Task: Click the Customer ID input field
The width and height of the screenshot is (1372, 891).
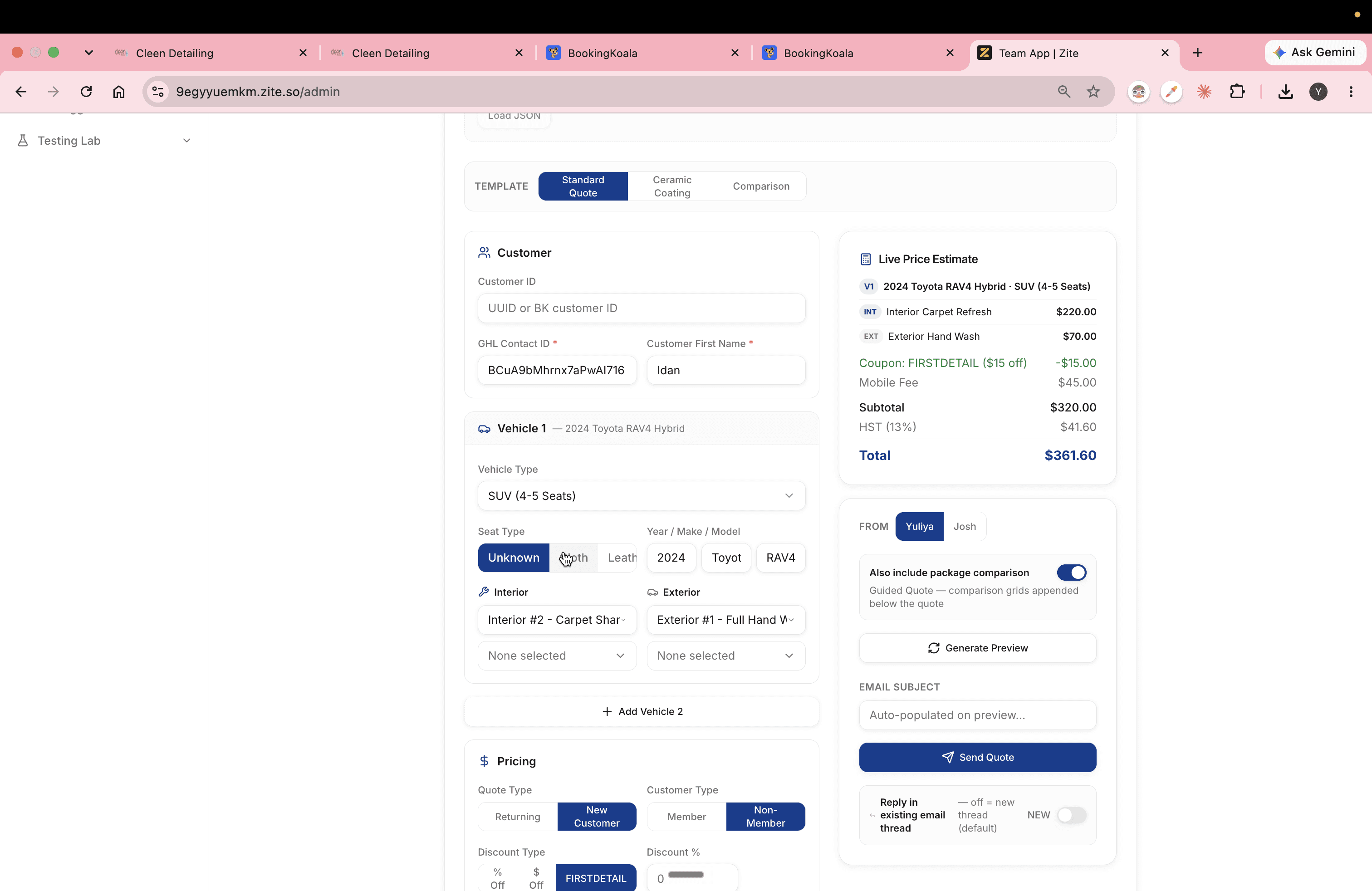Action: pyautogui.click(x=642, y=308)
